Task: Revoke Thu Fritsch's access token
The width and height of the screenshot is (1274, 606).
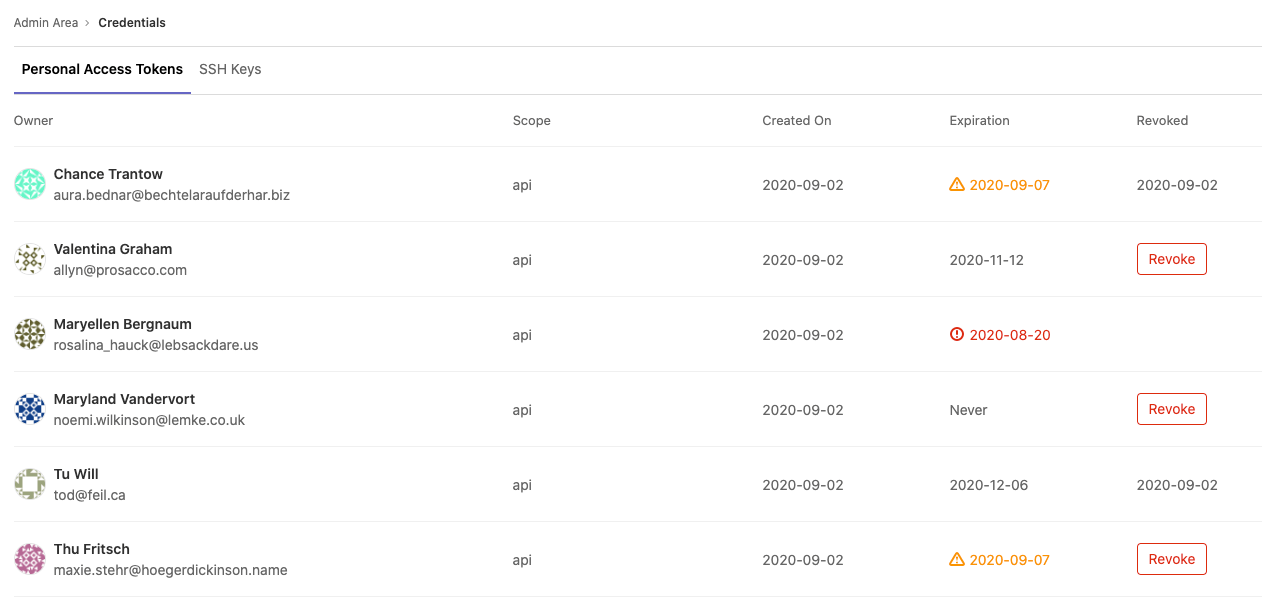Action: pyautogui.click(x=1171, y=558)
